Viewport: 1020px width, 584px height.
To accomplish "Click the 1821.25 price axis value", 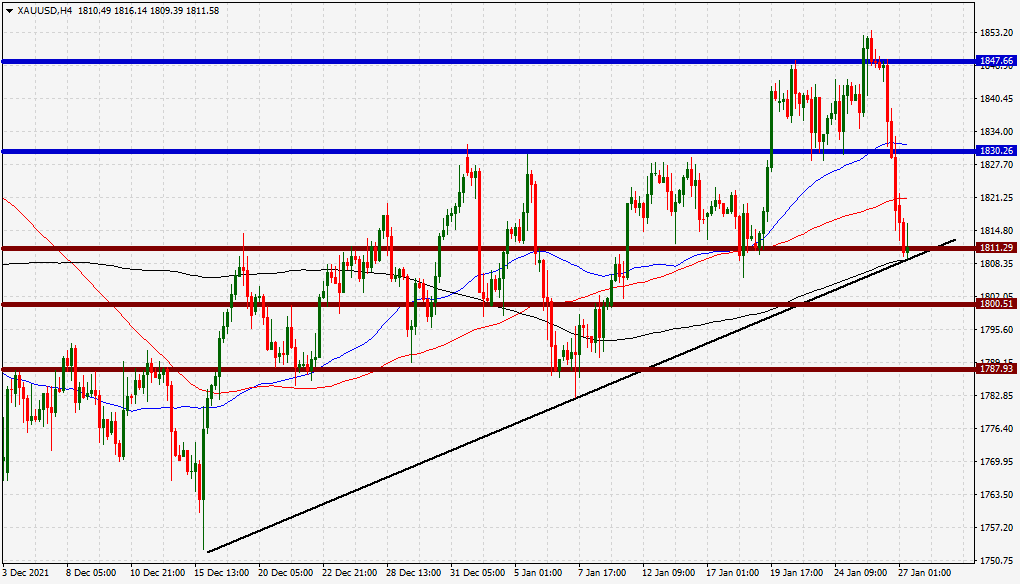I will coord(996,198).
